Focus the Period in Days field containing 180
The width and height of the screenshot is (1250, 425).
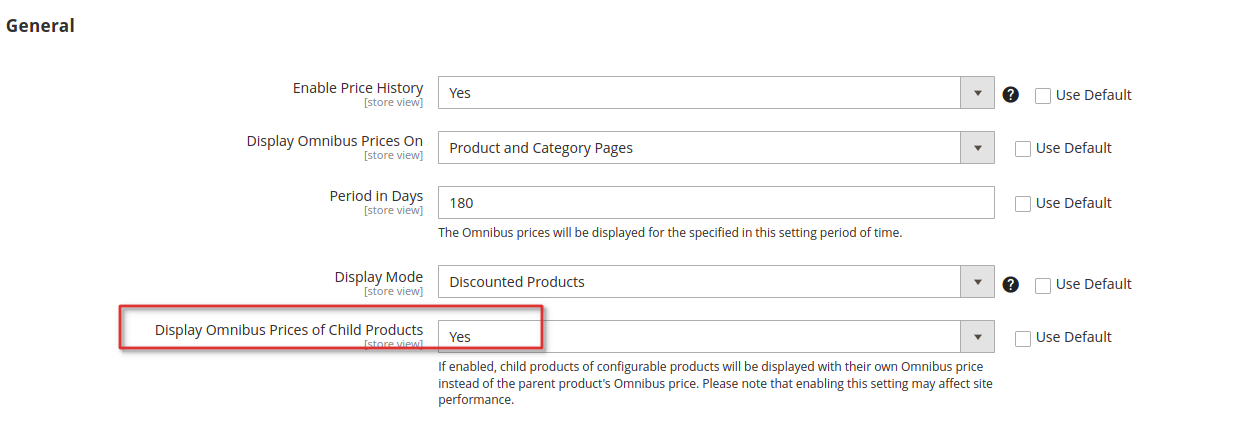click(716, 202)
